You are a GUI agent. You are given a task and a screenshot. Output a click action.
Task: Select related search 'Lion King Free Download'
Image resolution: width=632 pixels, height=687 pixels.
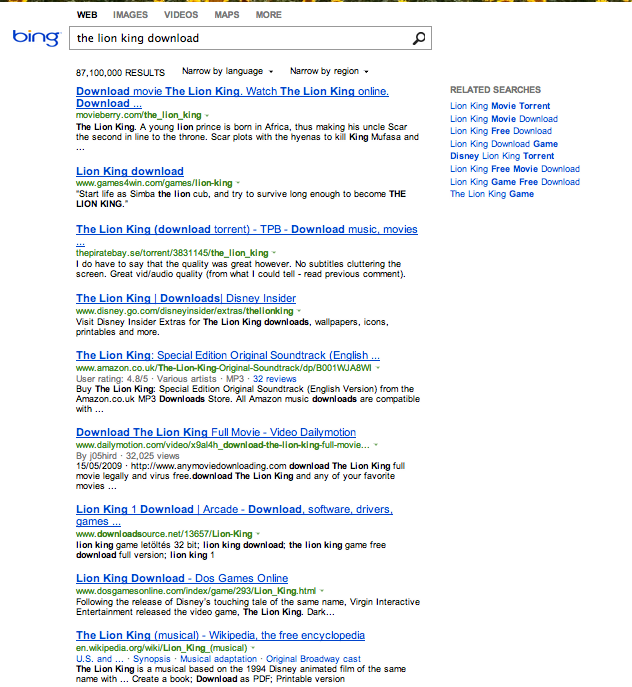pos(501,131)
